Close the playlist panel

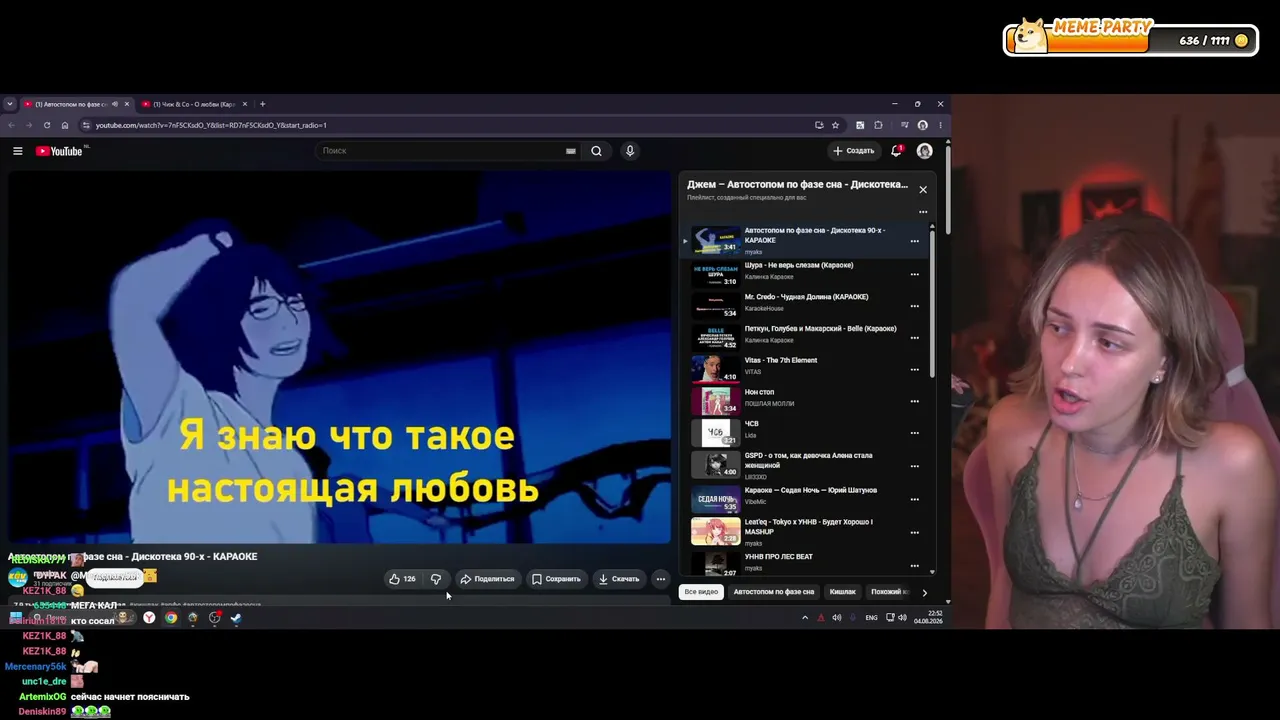click(923, 189)
